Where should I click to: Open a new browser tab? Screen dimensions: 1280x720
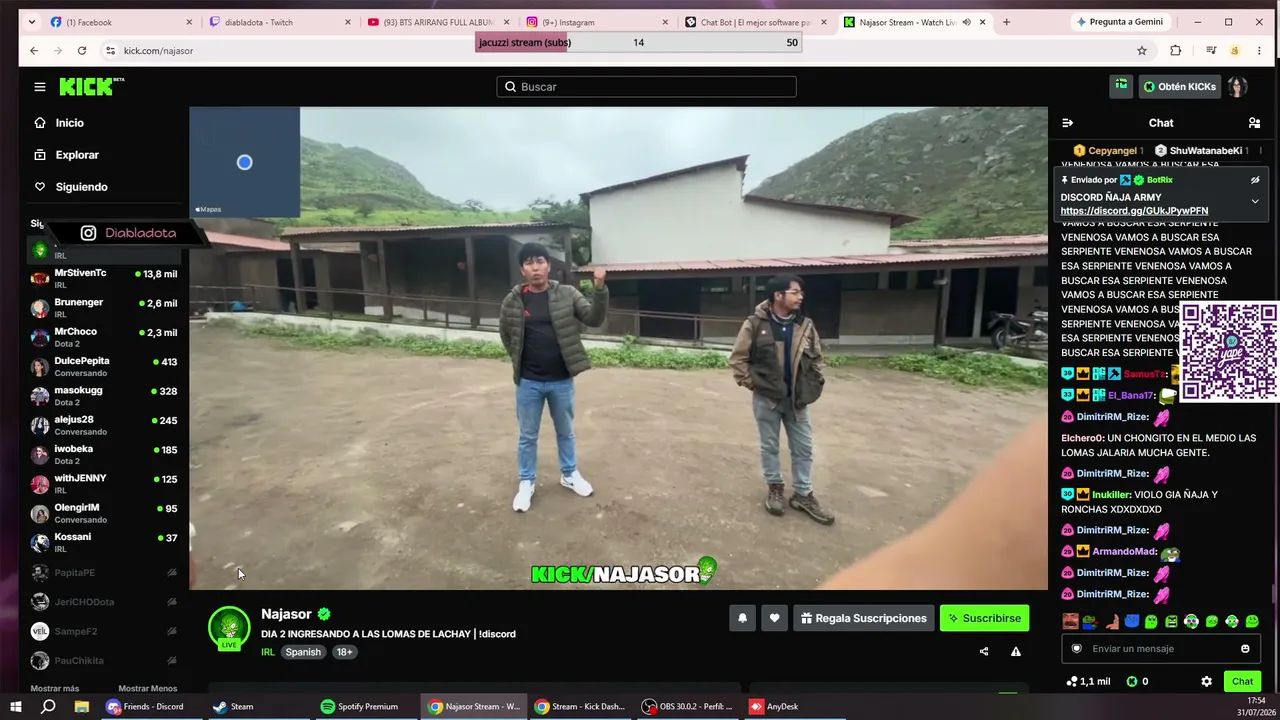tap(1006, 22)
